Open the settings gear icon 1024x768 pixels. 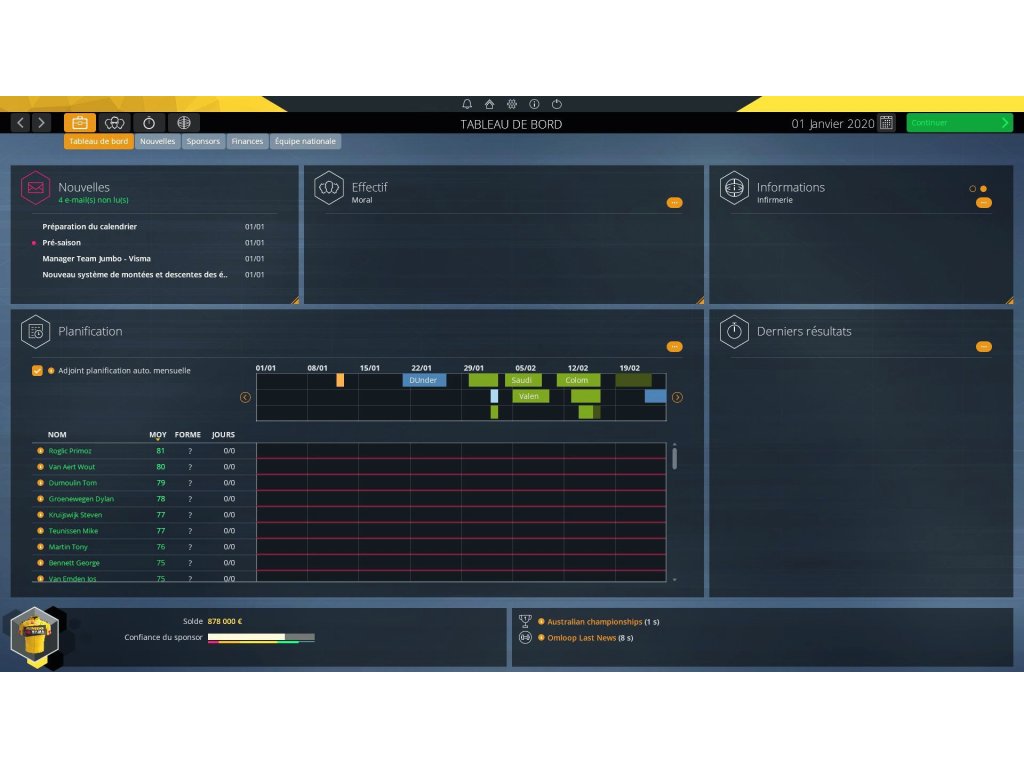[511, 104]
